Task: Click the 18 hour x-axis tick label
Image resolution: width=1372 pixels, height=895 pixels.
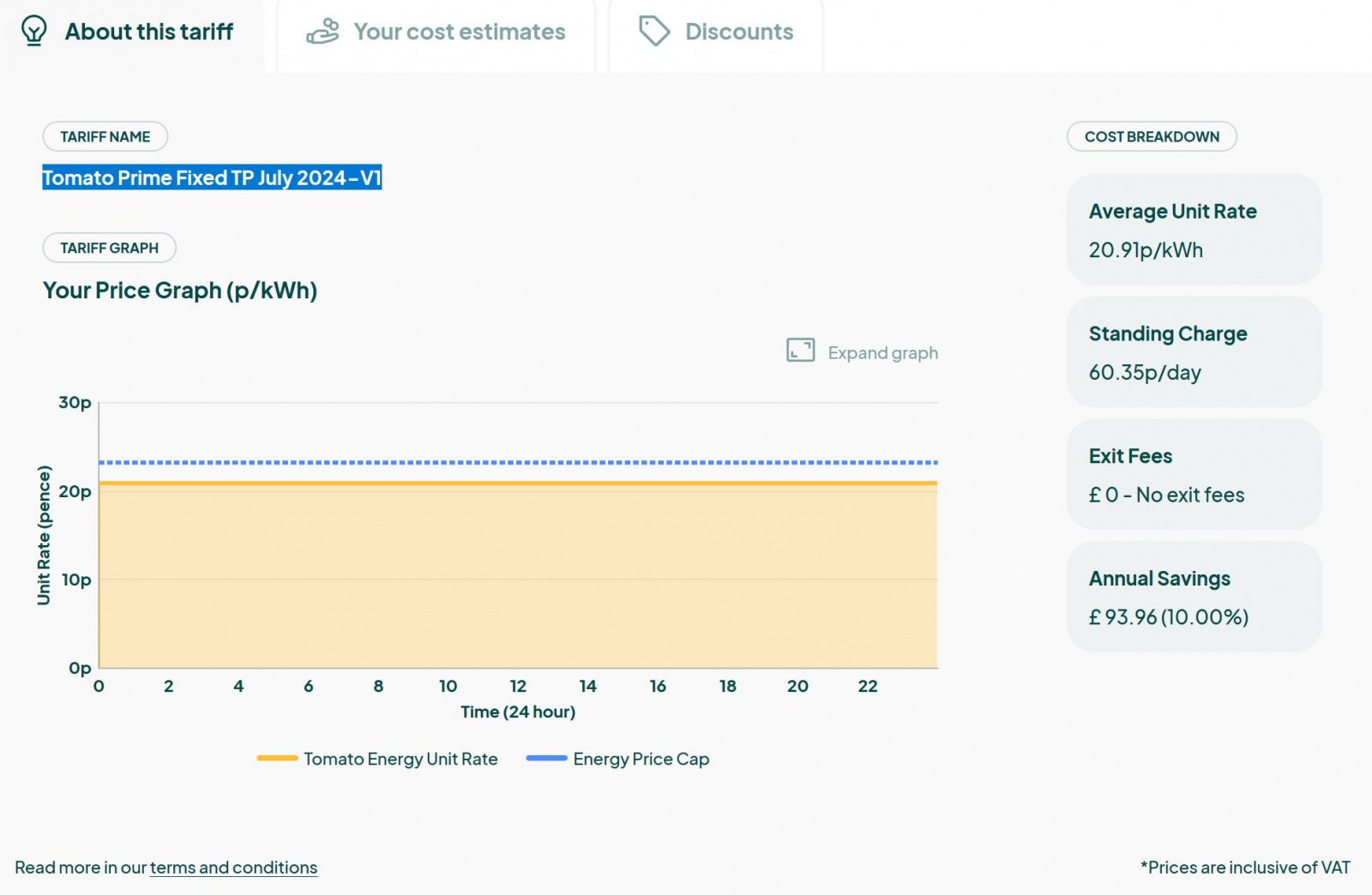Action: [x=728, y=686]
